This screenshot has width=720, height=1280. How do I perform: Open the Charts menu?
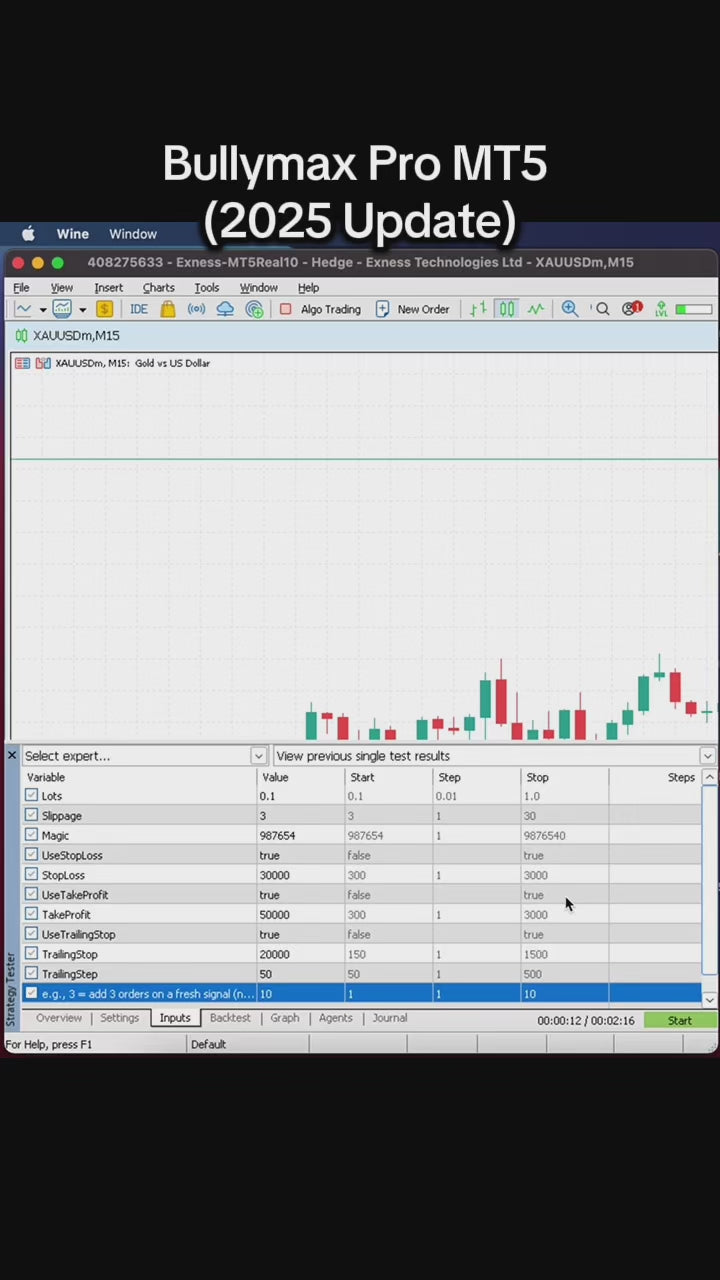pos(158,287)
